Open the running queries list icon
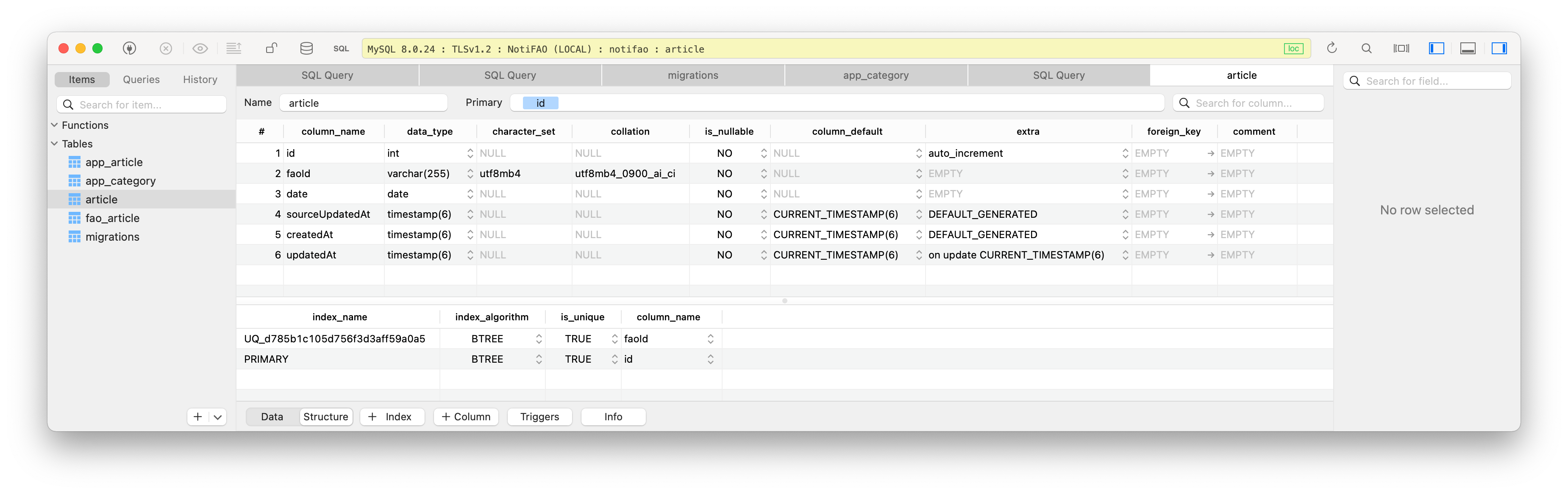Viewport: 1568px width, 494px height. pyautogui.click(x=234, y=48)
